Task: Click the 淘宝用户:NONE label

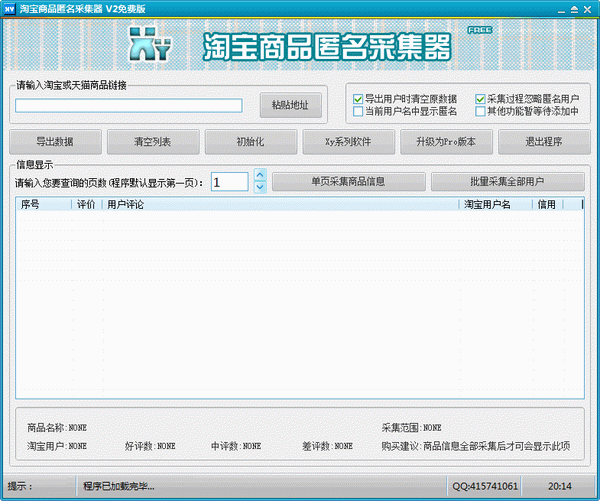Action: pyautogui.click(x=57, y=446)
